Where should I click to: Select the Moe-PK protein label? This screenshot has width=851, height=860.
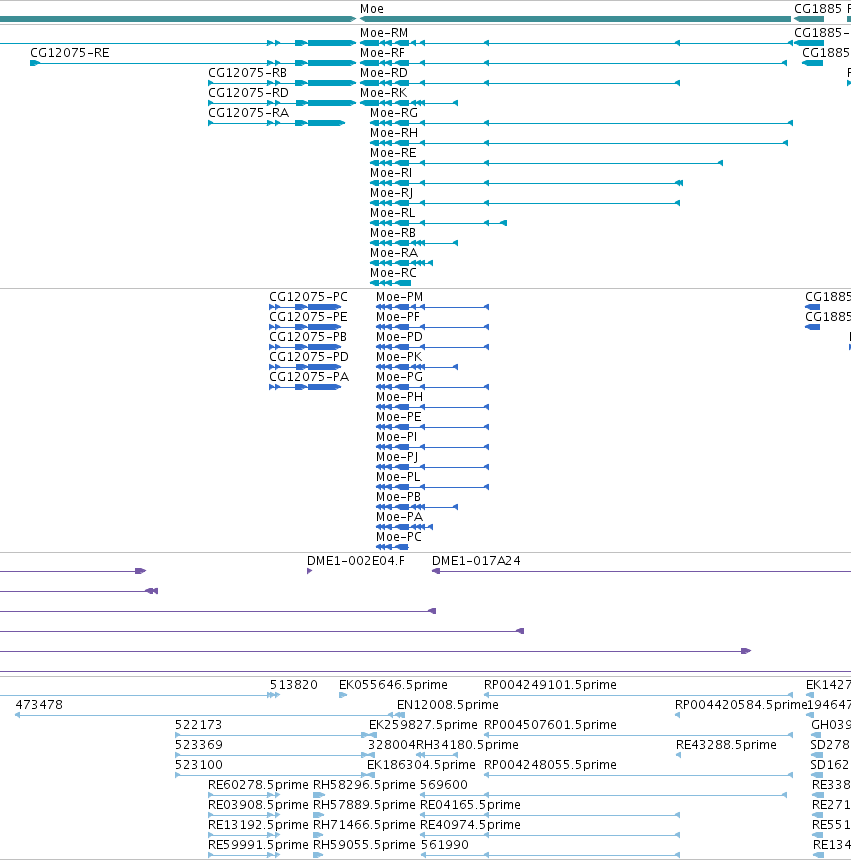point(399,357)
